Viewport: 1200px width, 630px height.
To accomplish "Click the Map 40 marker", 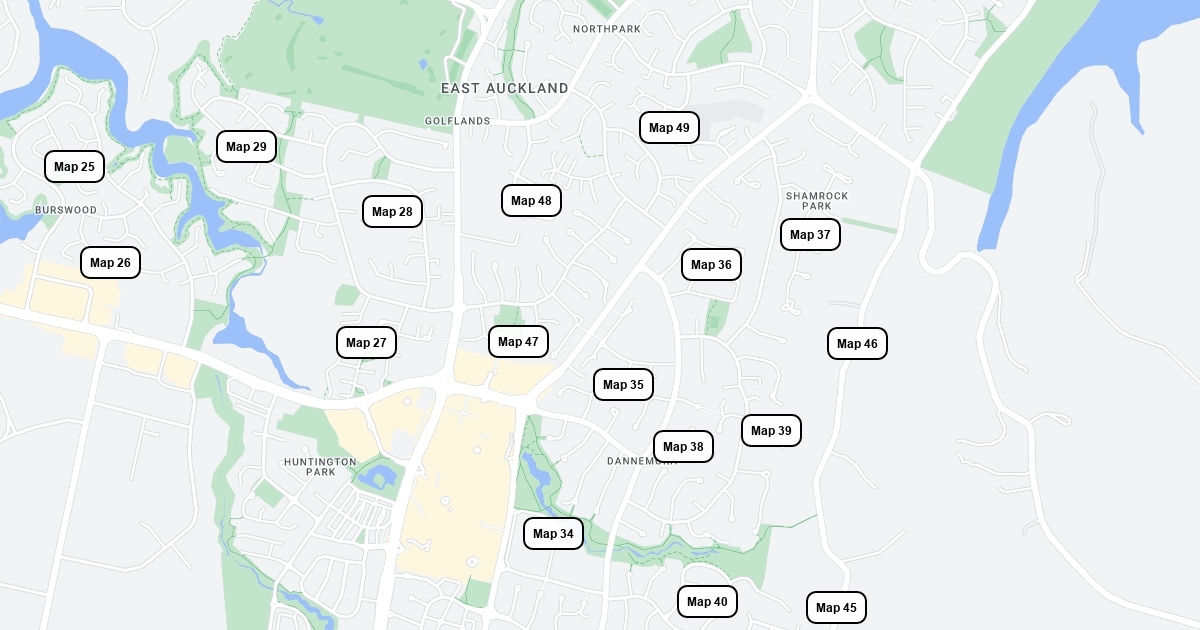I will point(707,602).
